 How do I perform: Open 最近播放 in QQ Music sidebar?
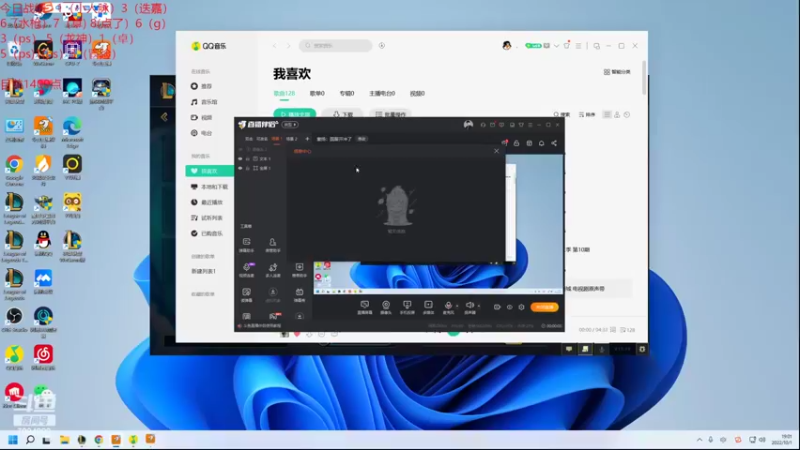[x=207, y=203]
